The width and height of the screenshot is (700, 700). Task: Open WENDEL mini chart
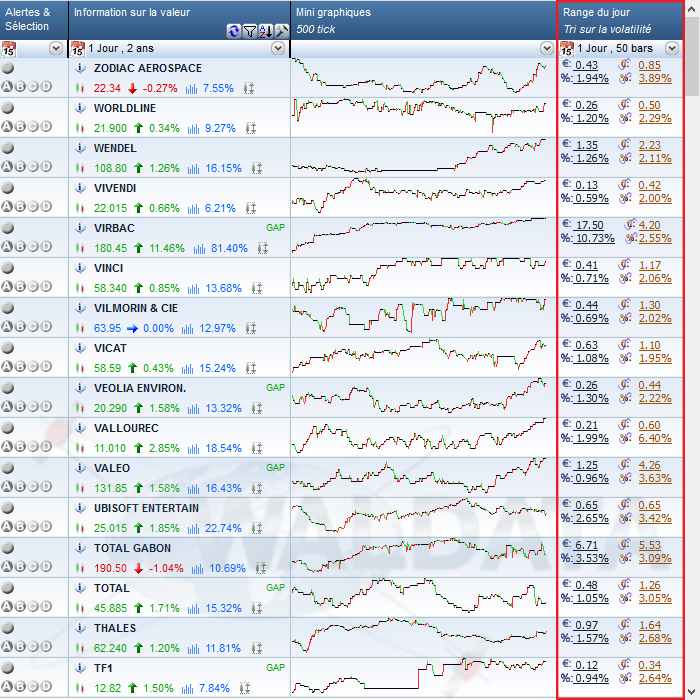(x=420, y=157)
